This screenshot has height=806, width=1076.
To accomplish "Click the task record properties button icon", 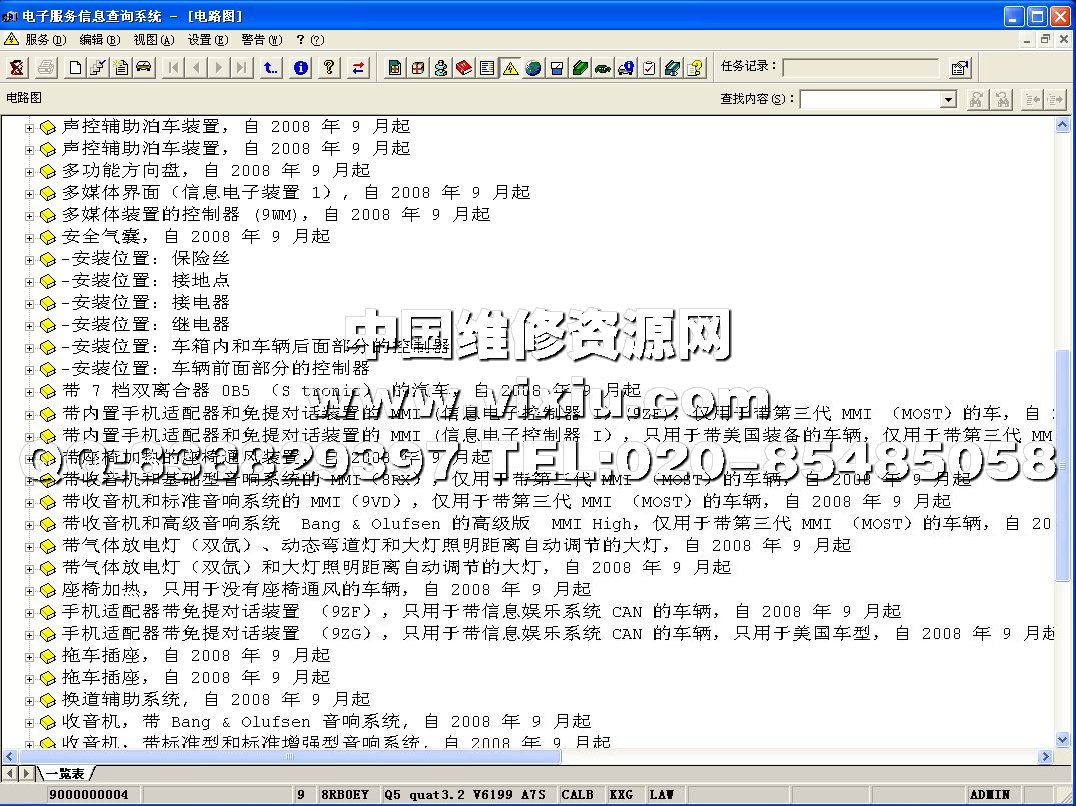I will [x=959, y=68].
